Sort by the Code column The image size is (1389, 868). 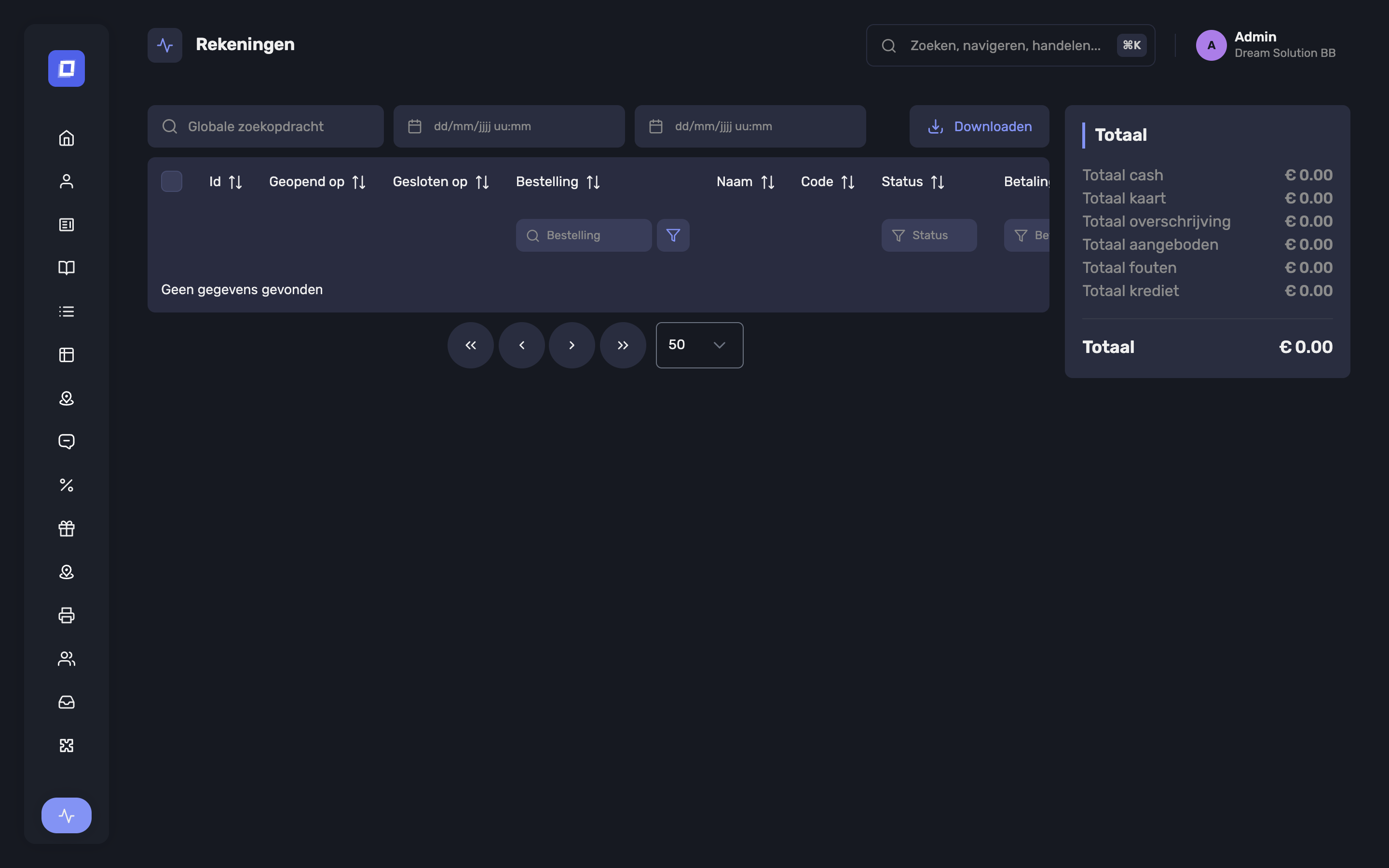click(828, 182)
